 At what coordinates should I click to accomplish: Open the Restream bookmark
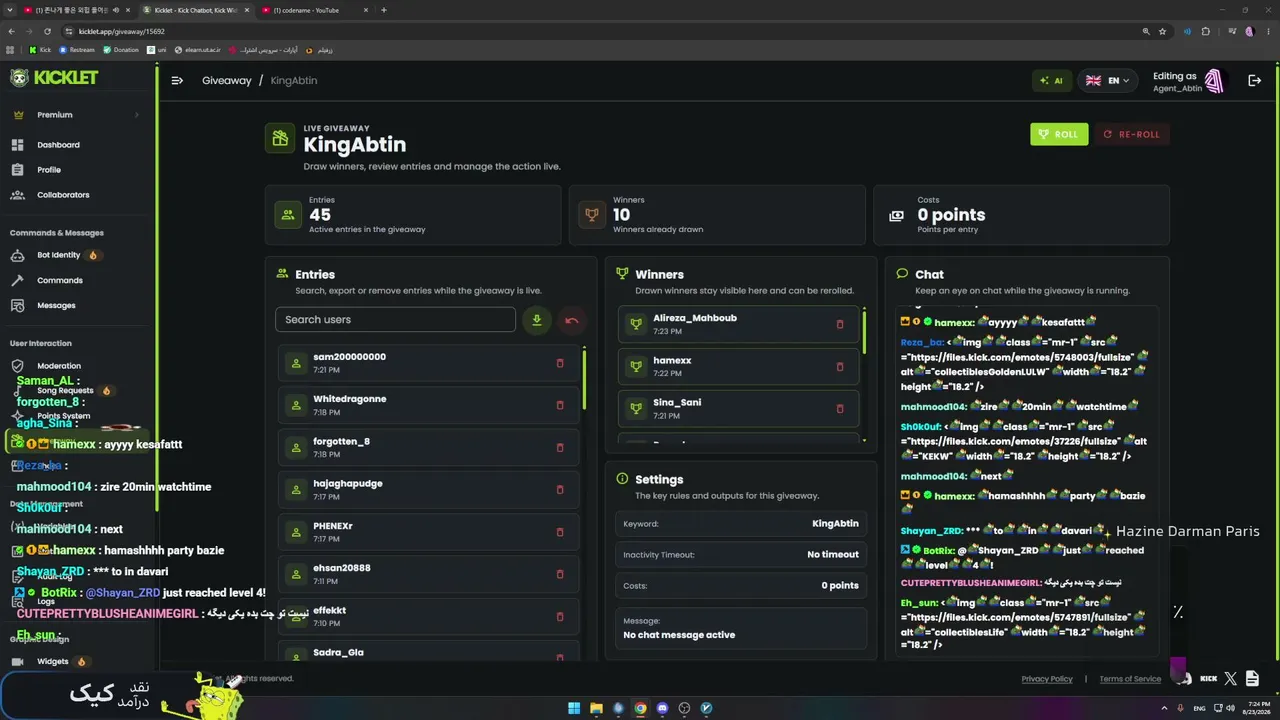[x=77, y=50]
